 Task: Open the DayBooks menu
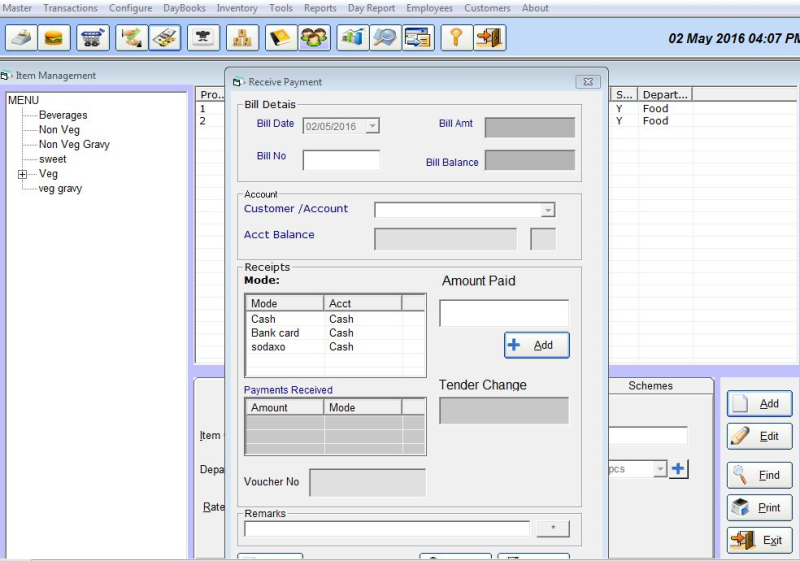coord(184,8)
